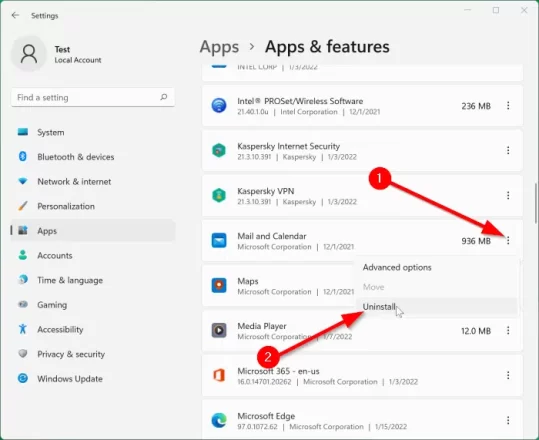
Task: Click the 236 MB size value
Action: click(476, 106)
